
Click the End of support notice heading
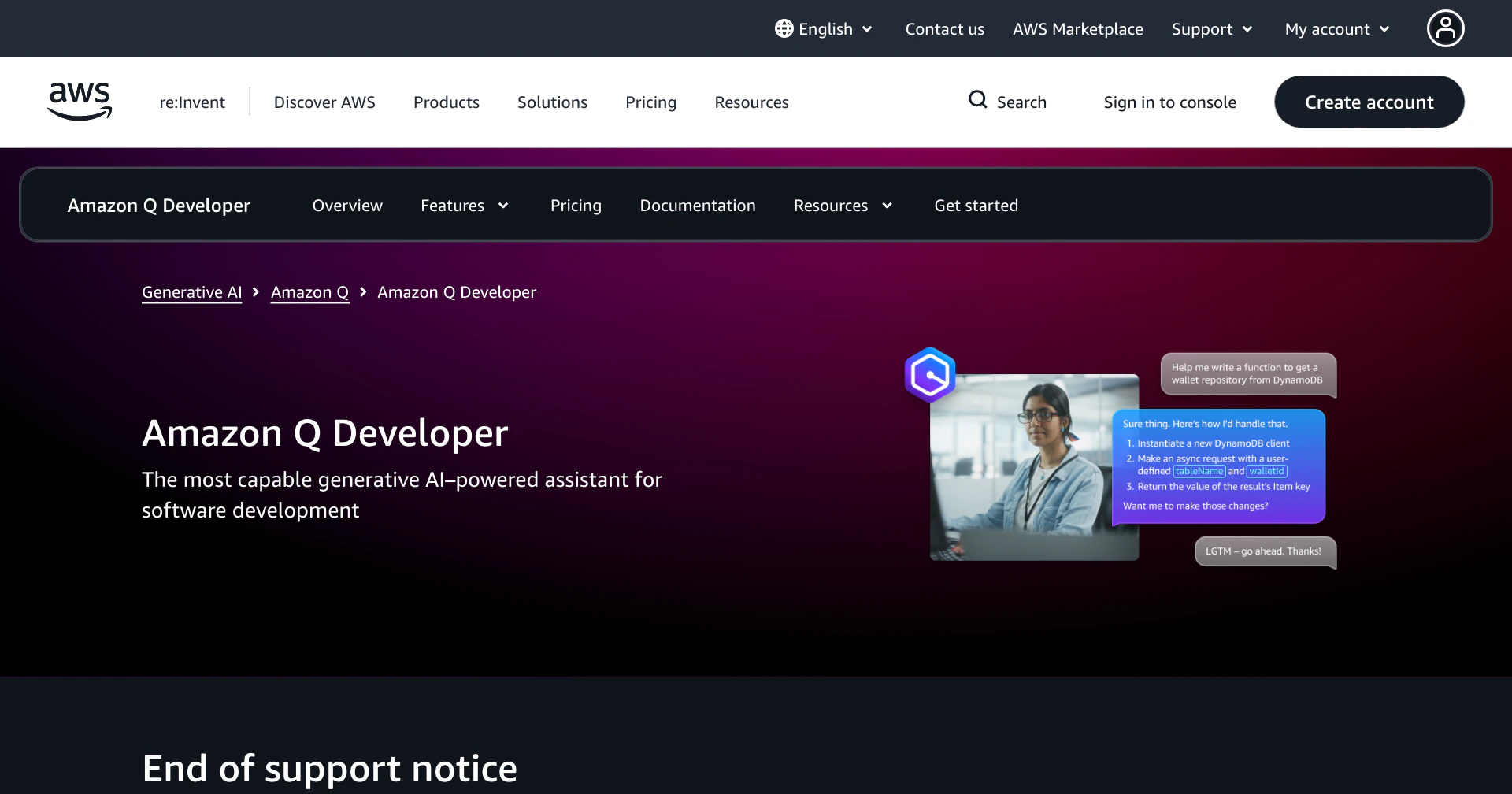[x=330, y=769]
